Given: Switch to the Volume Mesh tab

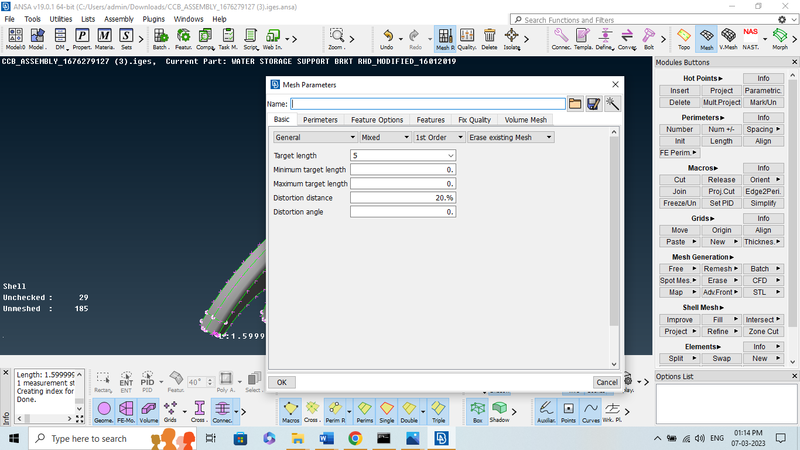Looking at the screenshot, I should (526, 120).
